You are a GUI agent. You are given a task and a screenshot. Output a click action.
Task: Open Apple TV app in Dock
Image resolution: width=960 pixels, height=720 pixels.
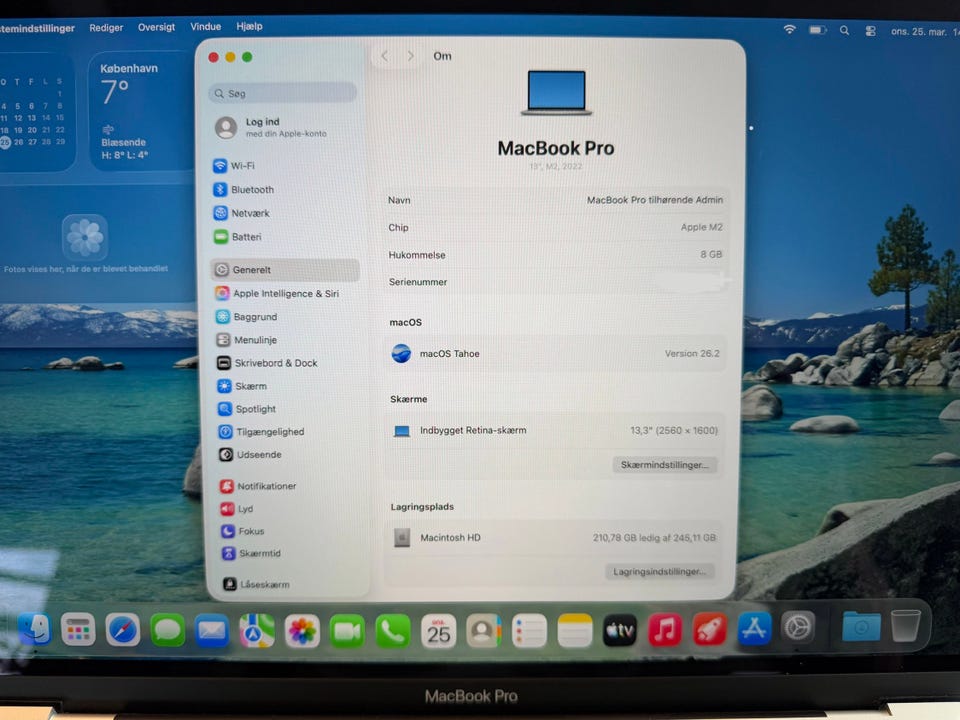click(x=620, y=630)
